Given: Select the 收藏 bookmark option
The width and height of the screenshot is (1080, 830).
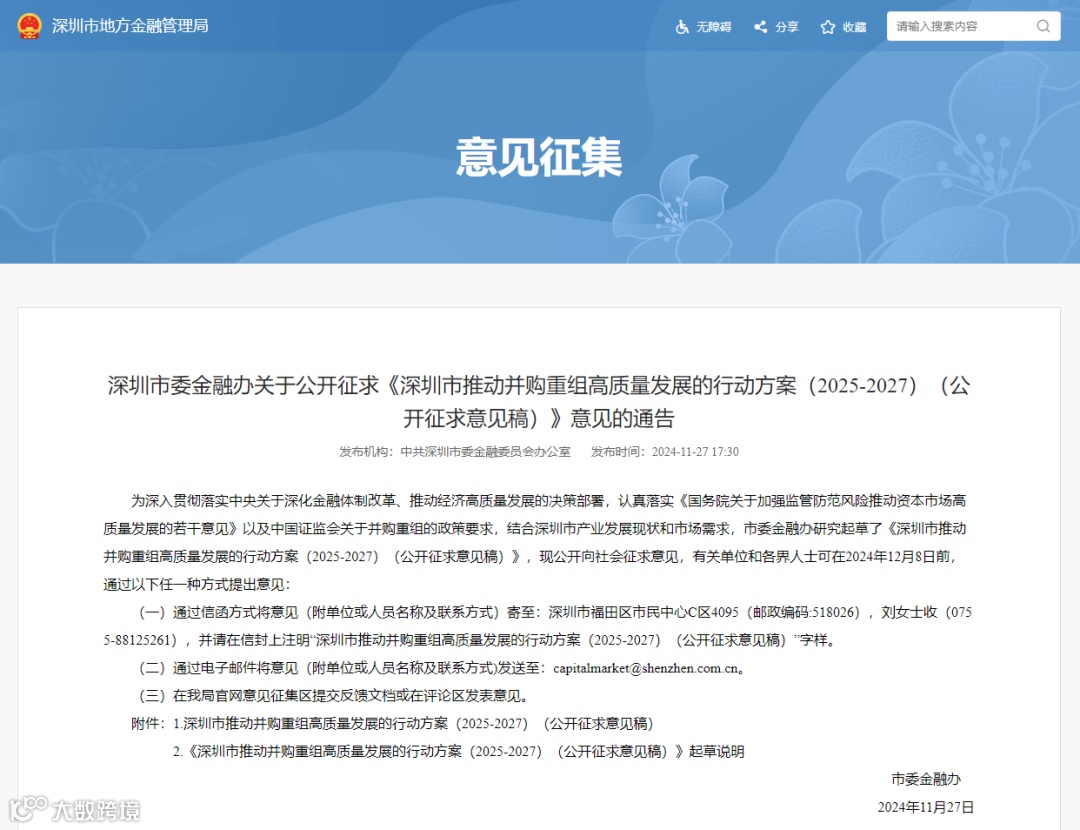Looking at the screenshot, I should [x=854, y=27].
